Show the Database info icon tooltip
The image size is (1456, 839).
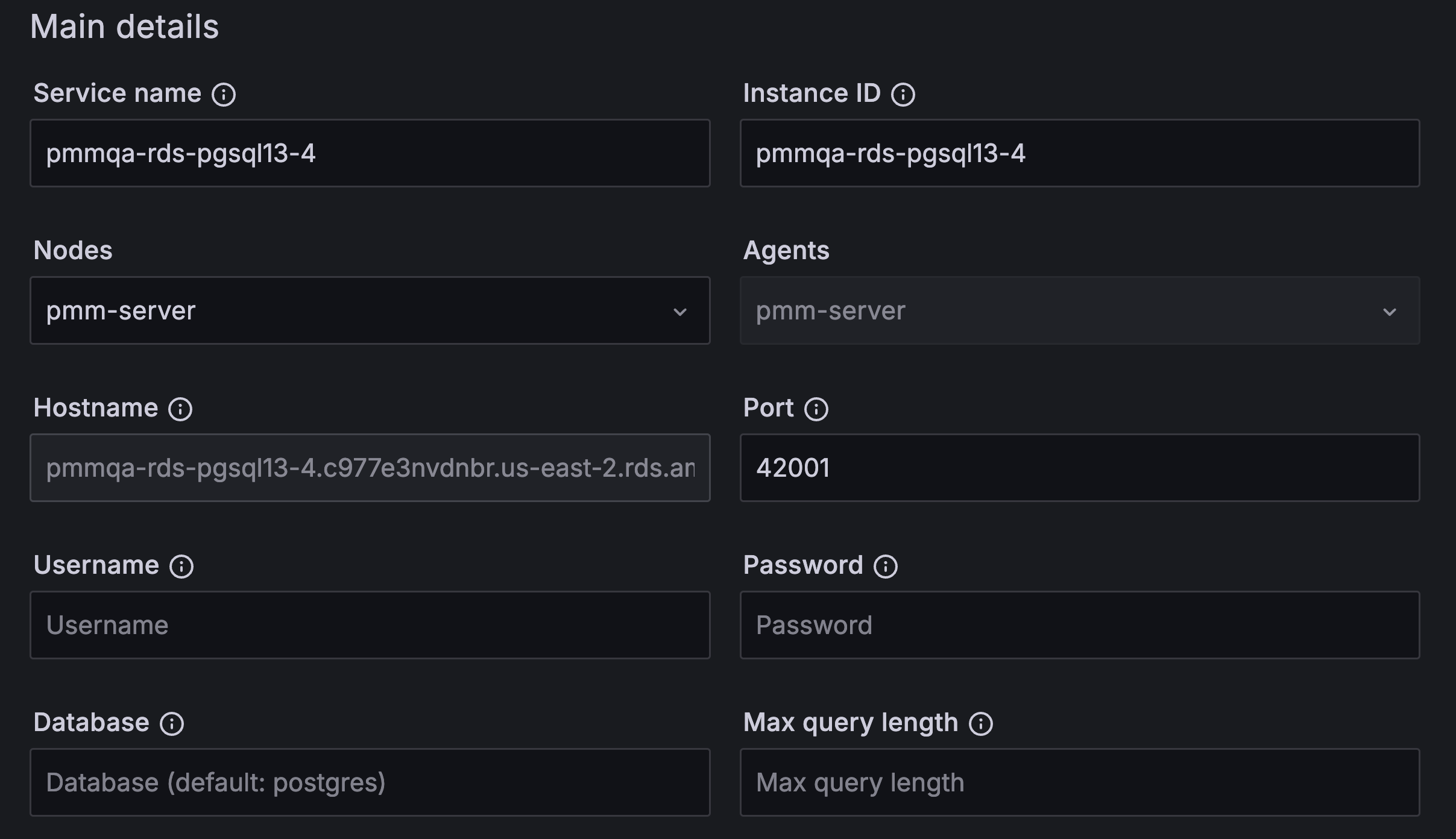172,724
